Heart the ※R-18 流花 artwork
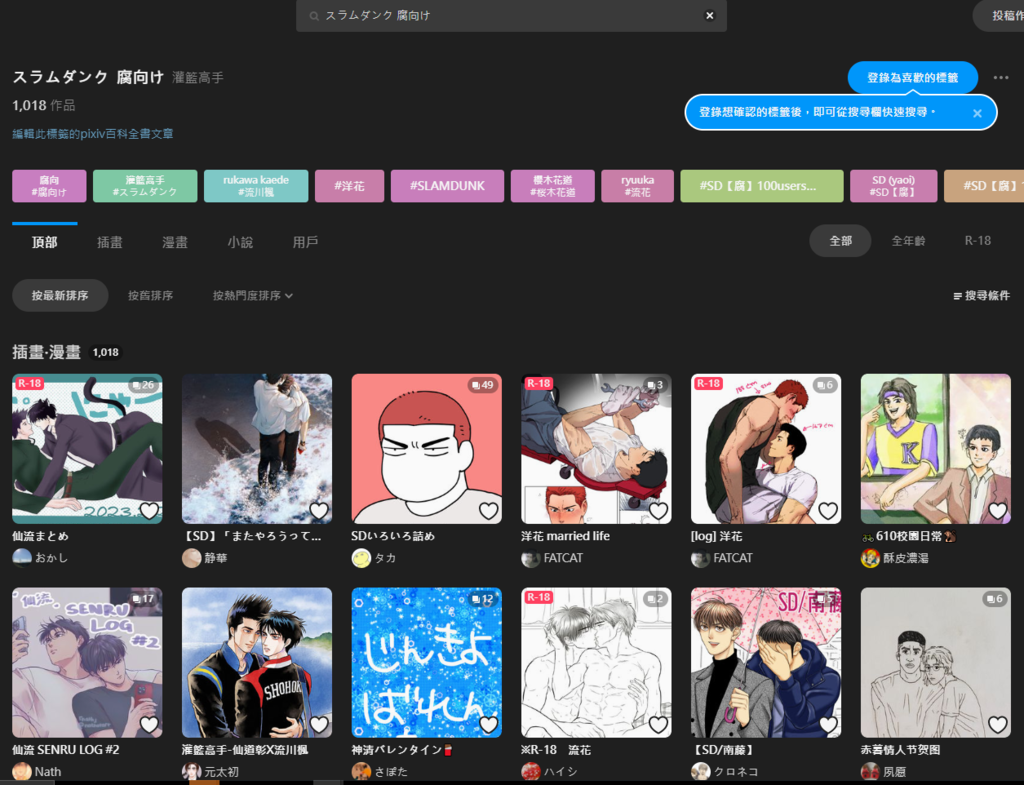Image resolution: width=1024 pixels, height=785 pixels. [658, 724]
